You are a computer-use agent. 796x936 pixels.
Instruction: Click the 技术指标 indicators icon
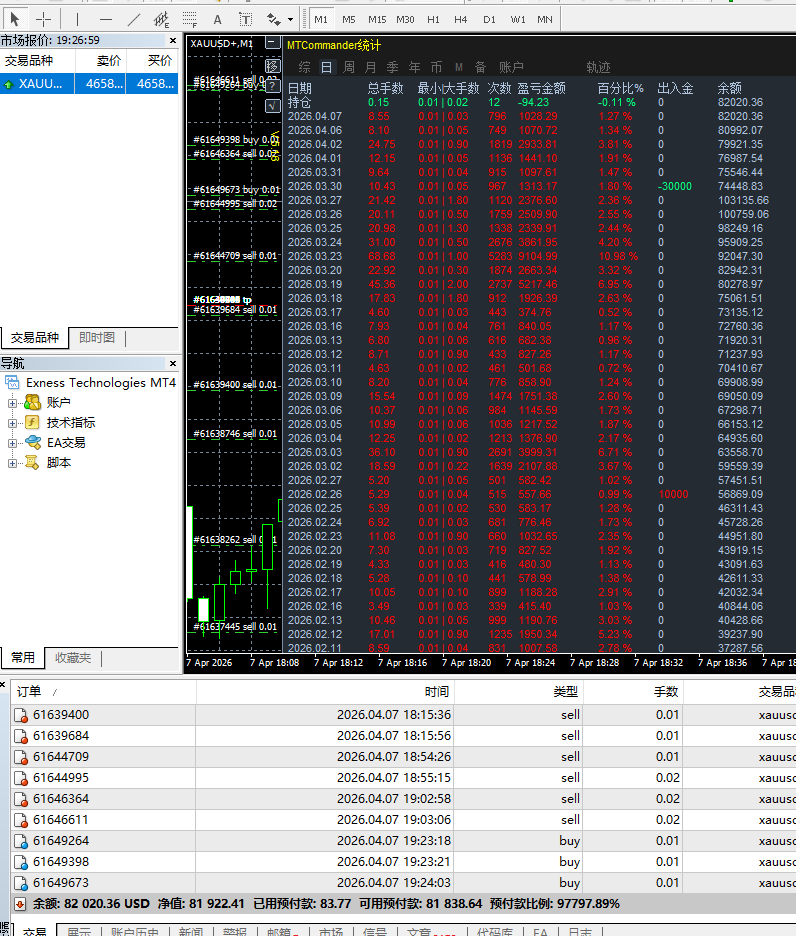[32, 423]
